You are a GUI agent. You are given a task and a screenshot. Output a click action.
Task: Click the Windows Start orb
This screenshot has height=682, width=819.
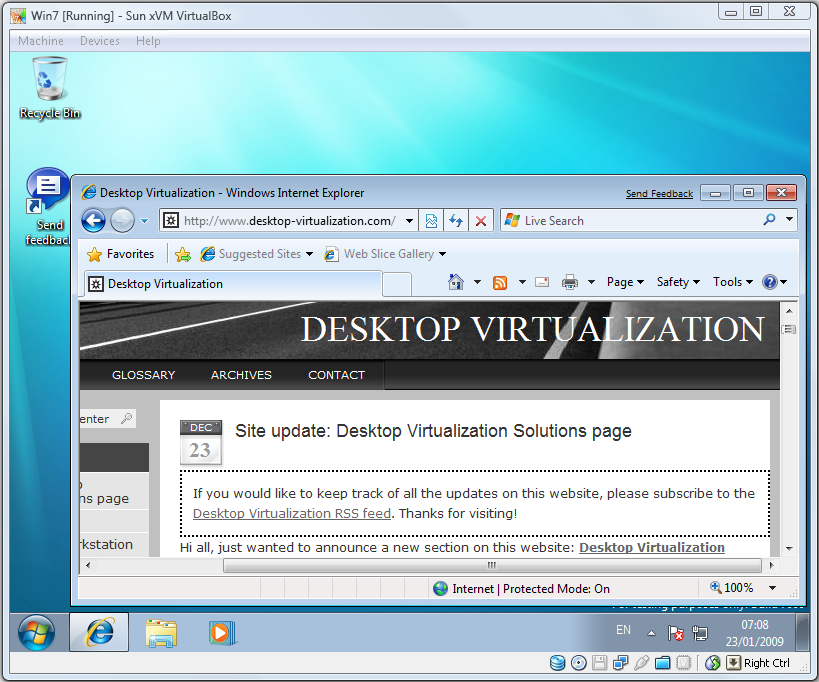37,632
